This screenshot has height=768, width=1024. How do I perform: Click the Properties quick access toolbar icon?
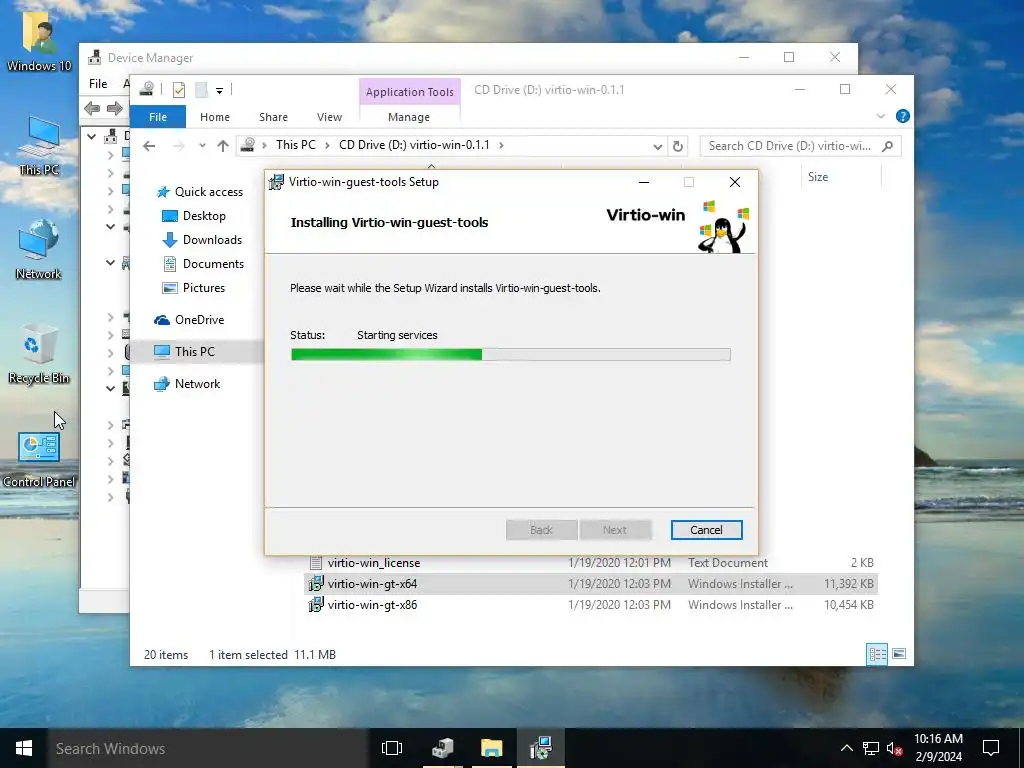[x=178, y=89]
